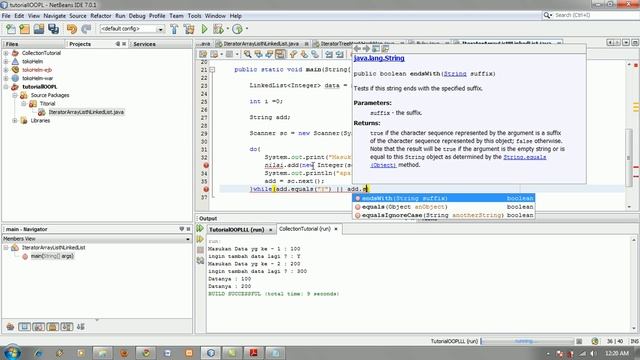Screen dimensions: 640x360
Task: Open the Navigate menu
Action: point(55,16)
